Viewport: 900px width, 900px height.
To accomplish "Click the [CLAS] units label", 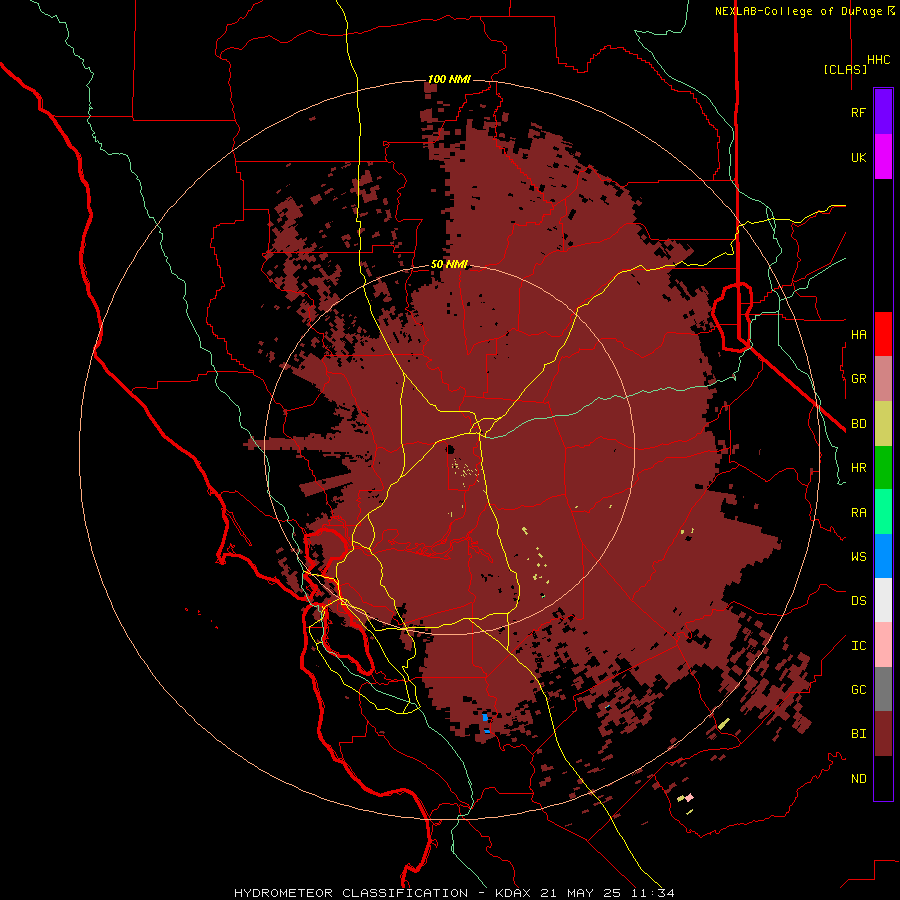I will pyautogui.click(x=845, y=69).
